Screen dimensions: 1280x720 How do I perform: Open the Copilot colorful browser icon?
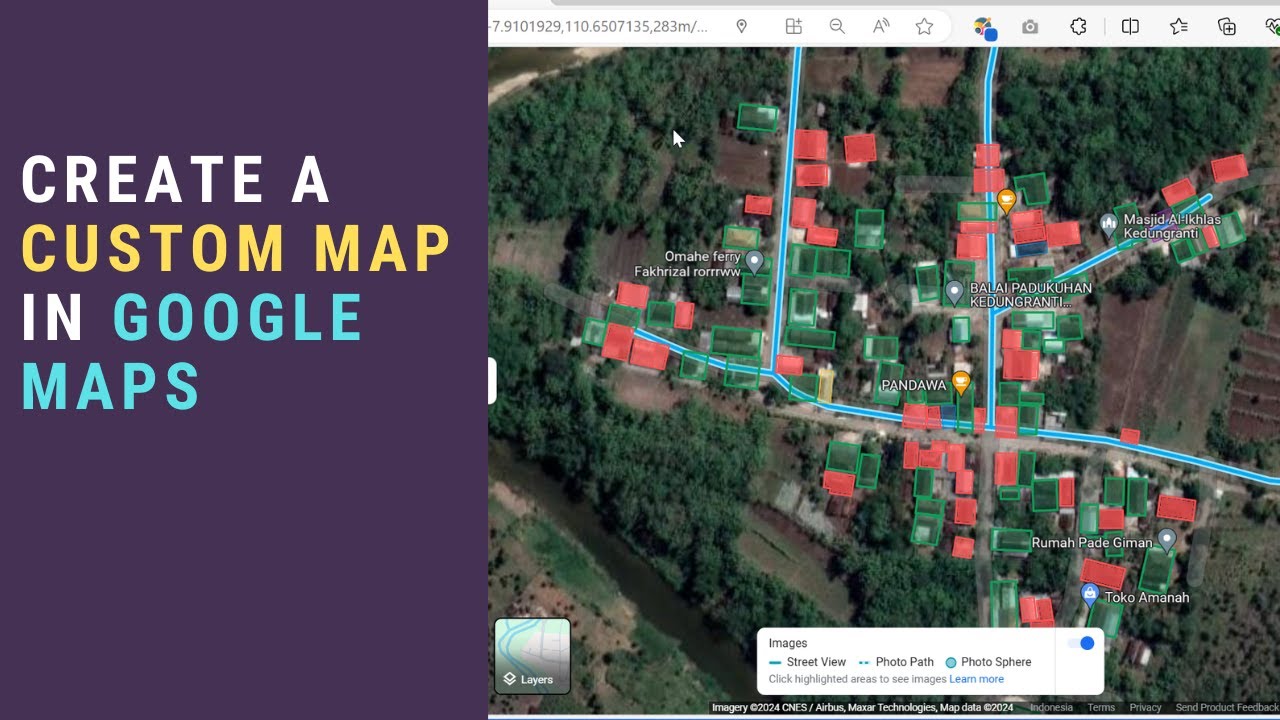pos(985,28)
